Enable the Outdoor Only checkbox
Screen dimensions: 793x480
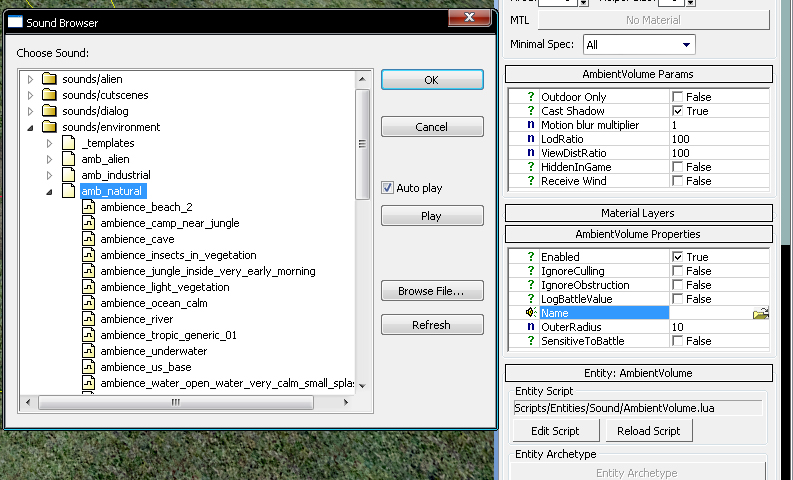(x=678, y=97)
